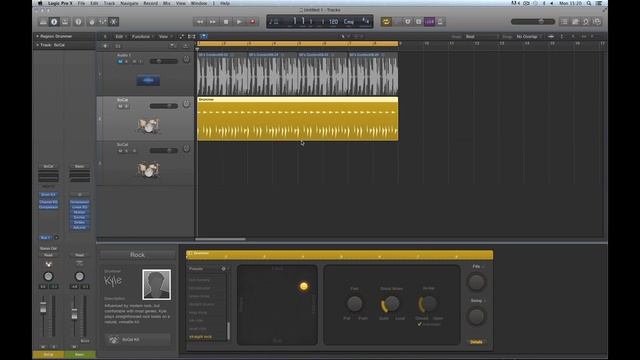Open the Mixer from the toolbar
The height and width of the screenshot is (360, 640).
point(102,22)
